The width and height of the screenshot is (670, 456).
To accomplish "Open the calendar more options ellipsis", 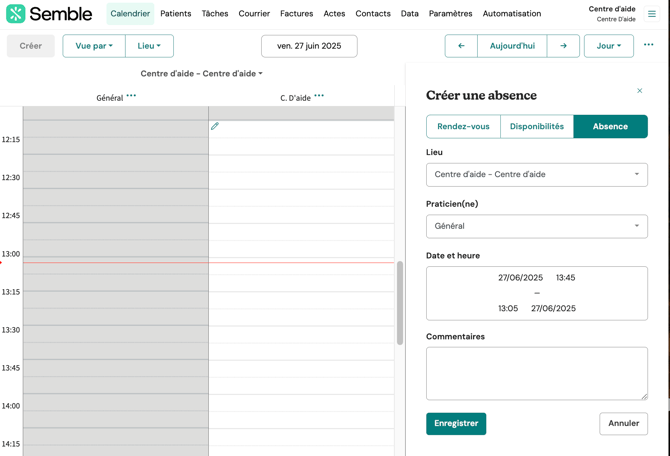I will [648, 45].
